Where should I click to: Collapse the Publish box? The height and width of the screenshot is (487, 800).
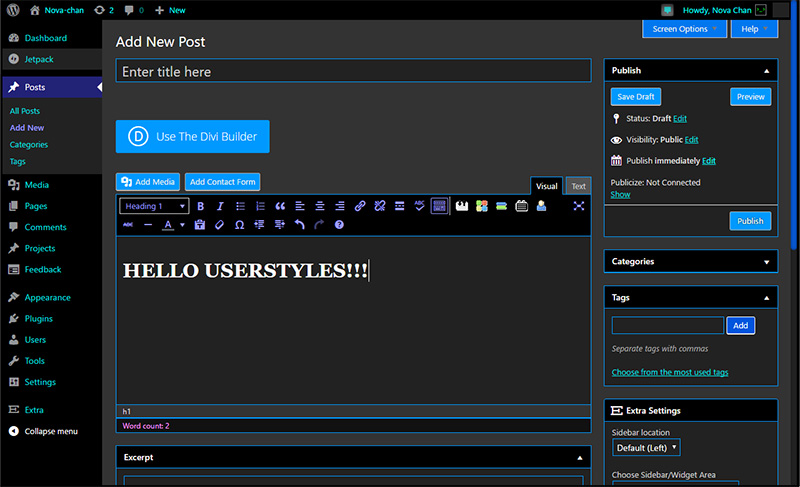point(766,71)
